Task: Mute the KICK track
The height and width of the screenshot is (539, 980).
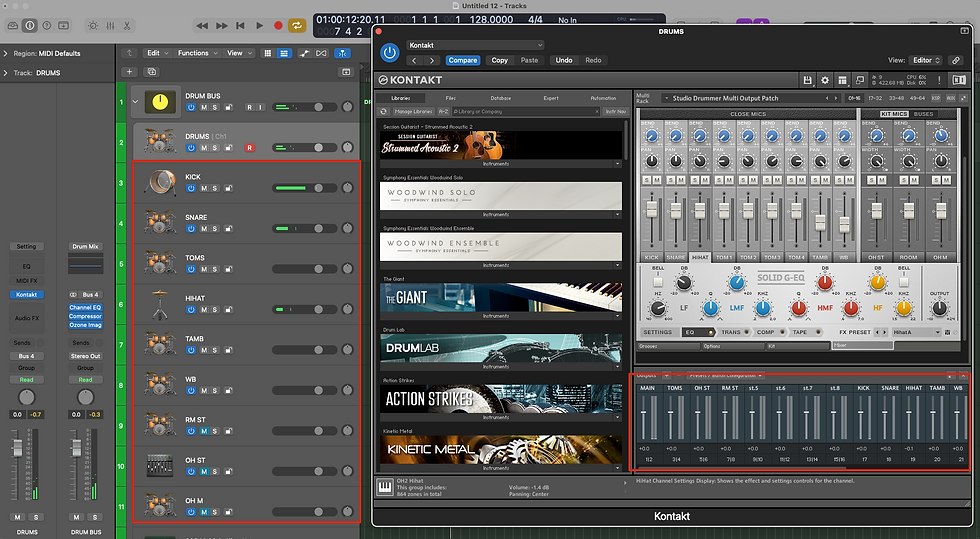Action: coord(204,188)
